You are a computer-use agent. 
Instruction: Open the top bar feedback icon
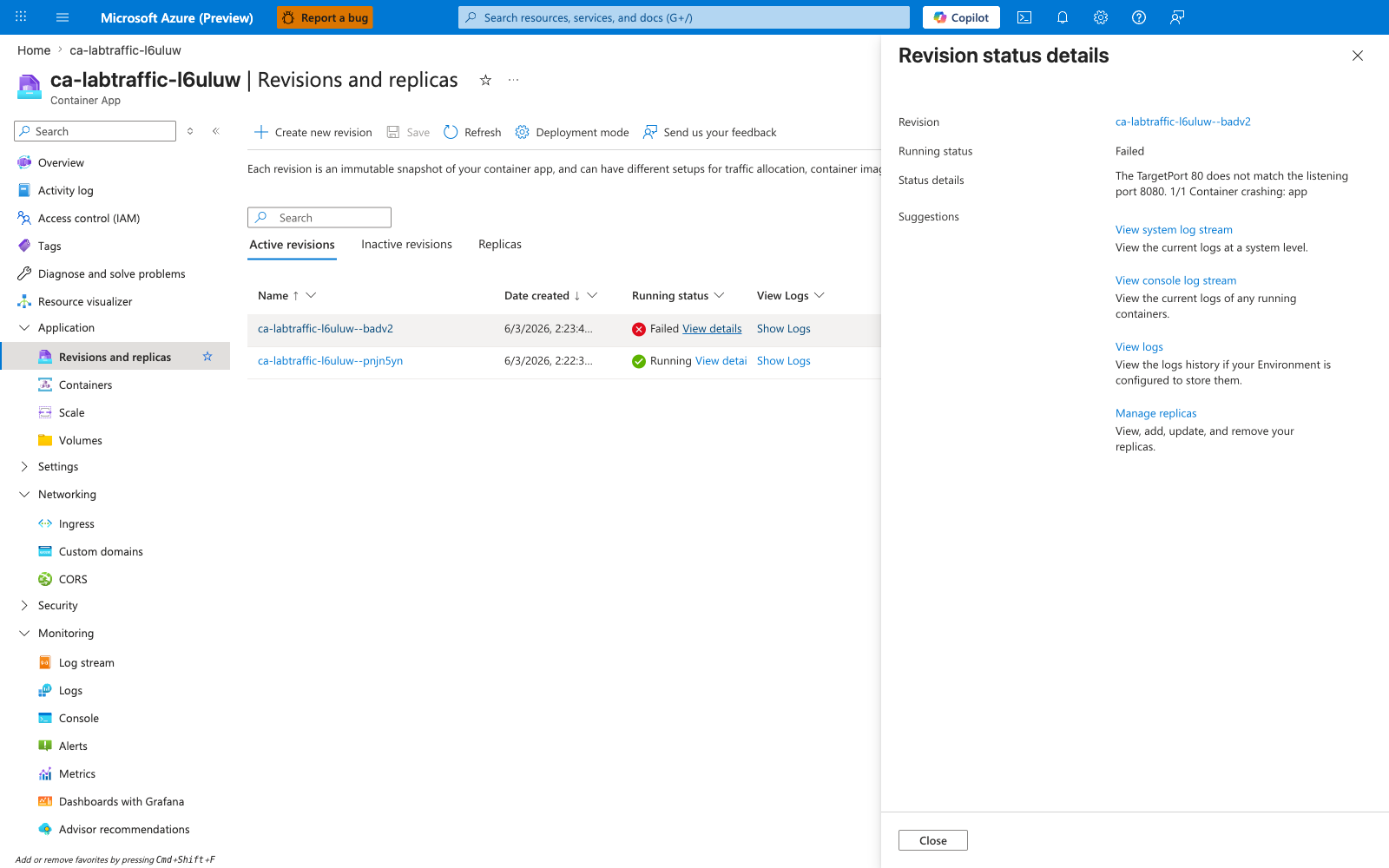coord(1177,17)
